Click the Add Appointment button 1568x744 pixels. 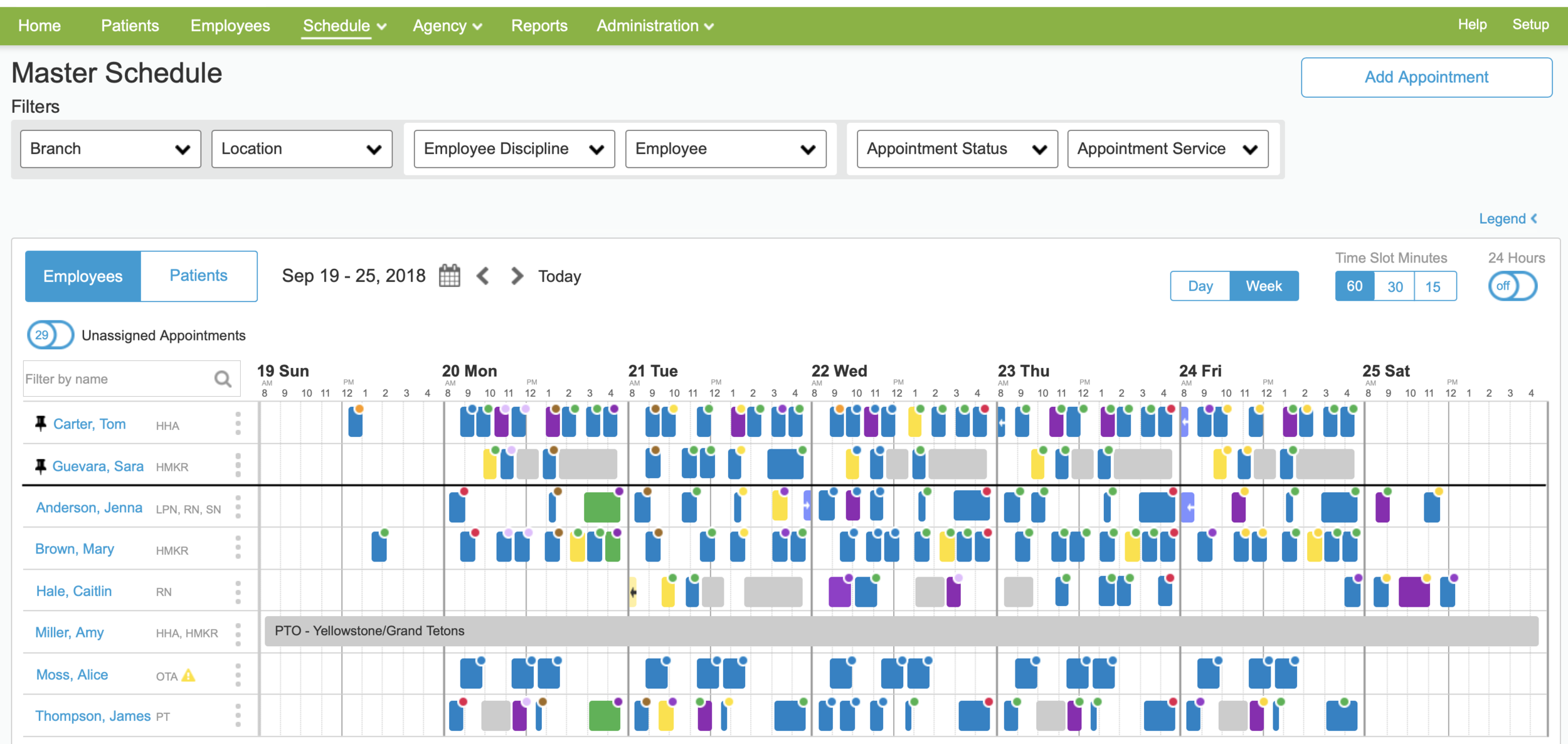[1426, 77]
